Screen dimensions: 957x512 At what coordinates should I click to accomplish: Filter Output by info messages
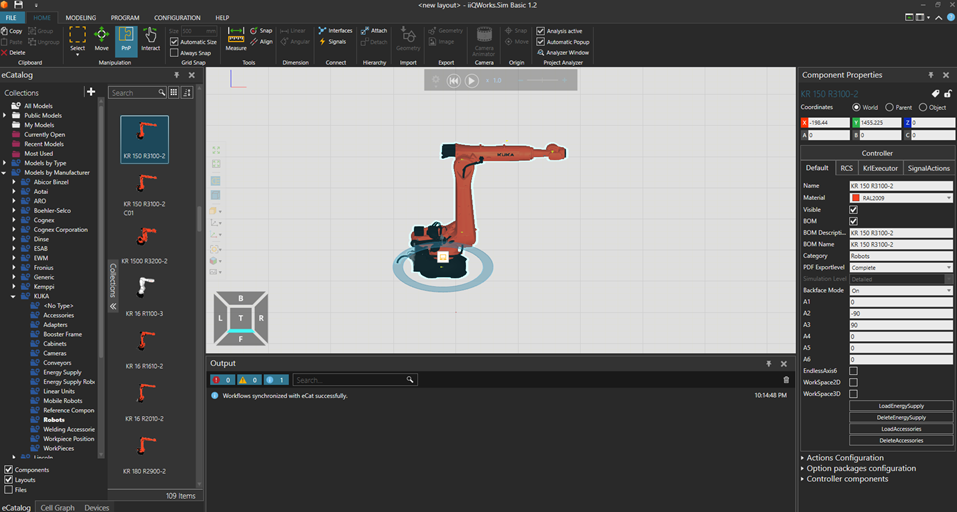[276, 380]
